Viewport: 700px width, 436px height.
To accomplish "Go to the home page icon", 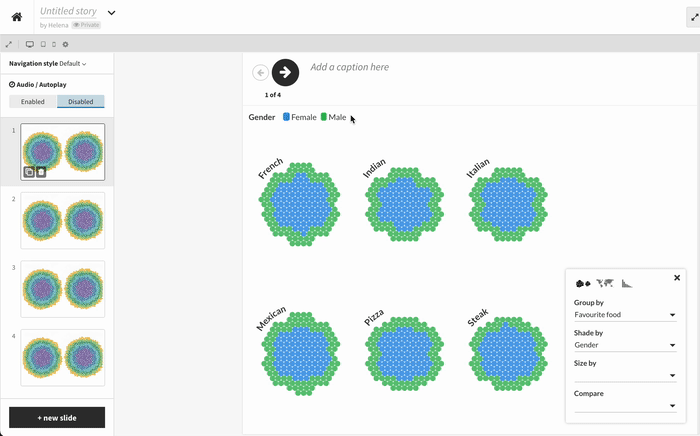I will coord(17,16).
